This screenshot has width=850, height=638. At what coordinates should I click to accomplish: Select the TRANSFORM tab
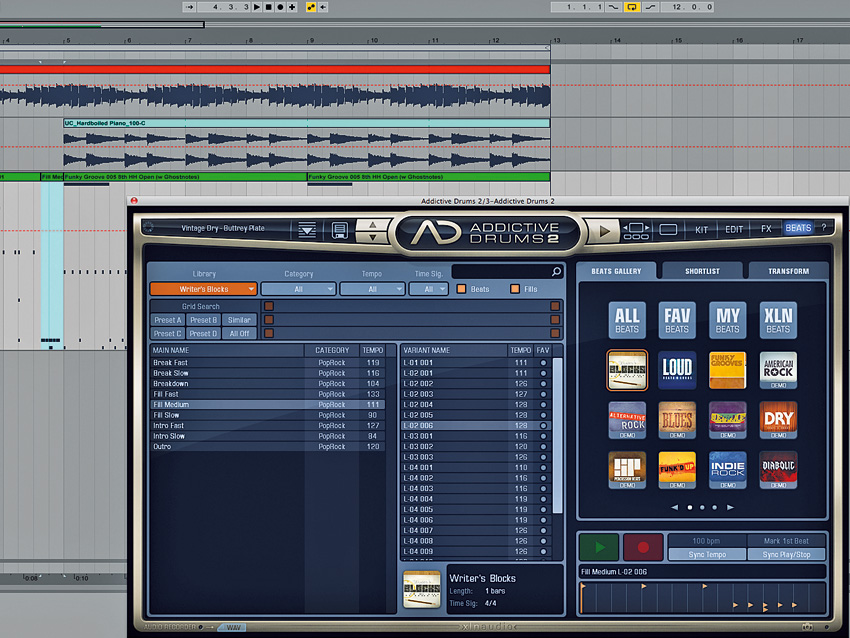[788, 271]
